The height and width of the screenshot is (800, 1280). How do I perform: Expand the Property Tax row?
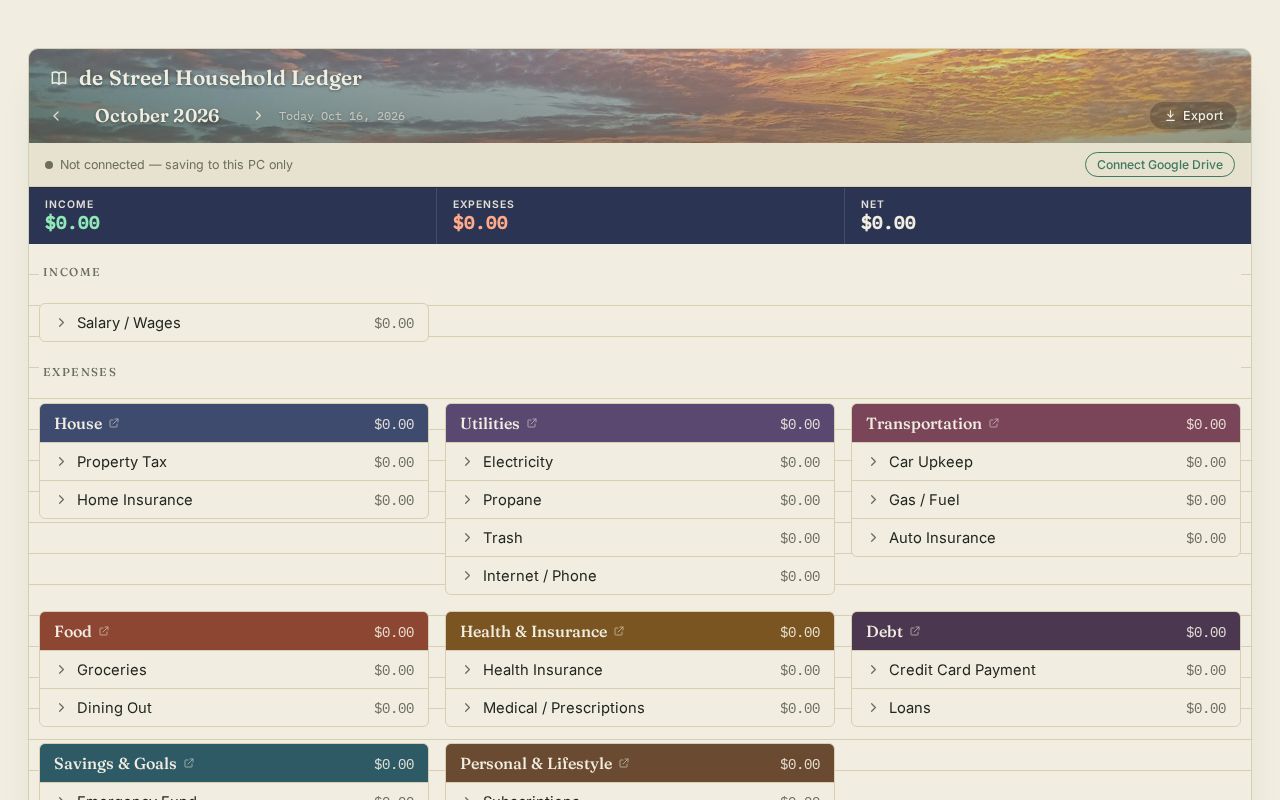coord(234,462)
